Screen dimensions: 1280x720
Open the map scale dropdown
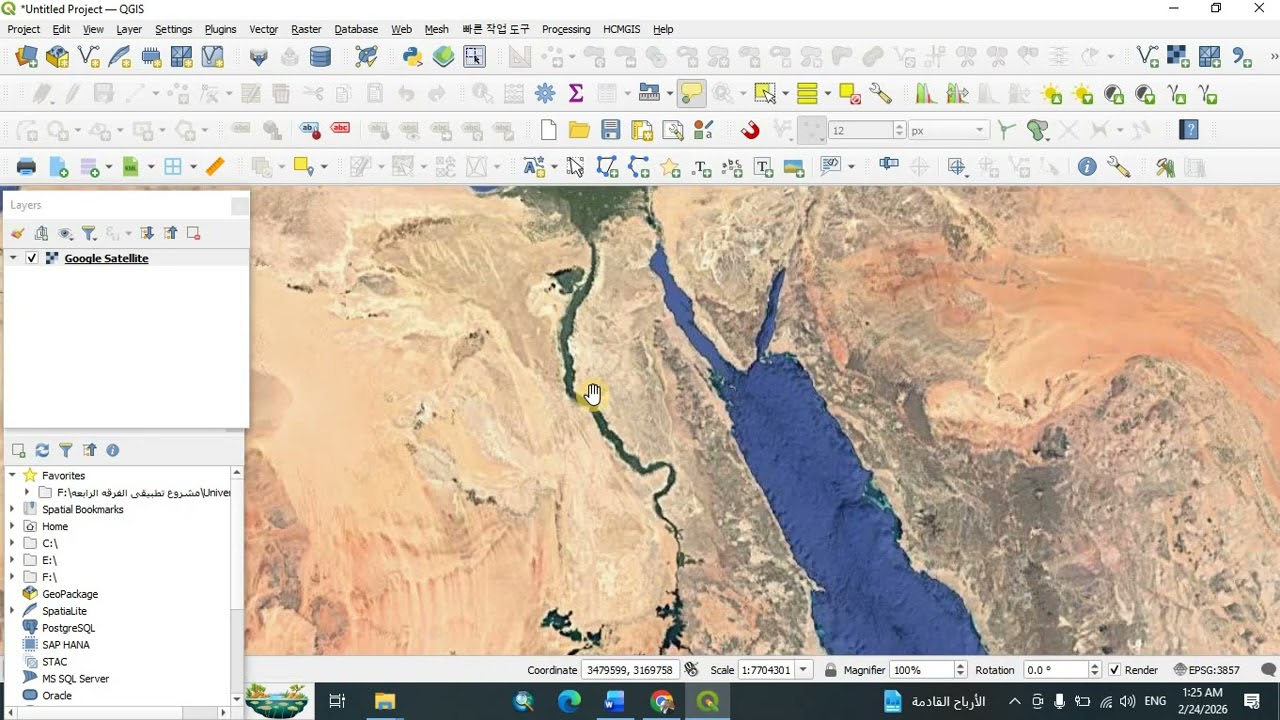(x=803, y=670)
